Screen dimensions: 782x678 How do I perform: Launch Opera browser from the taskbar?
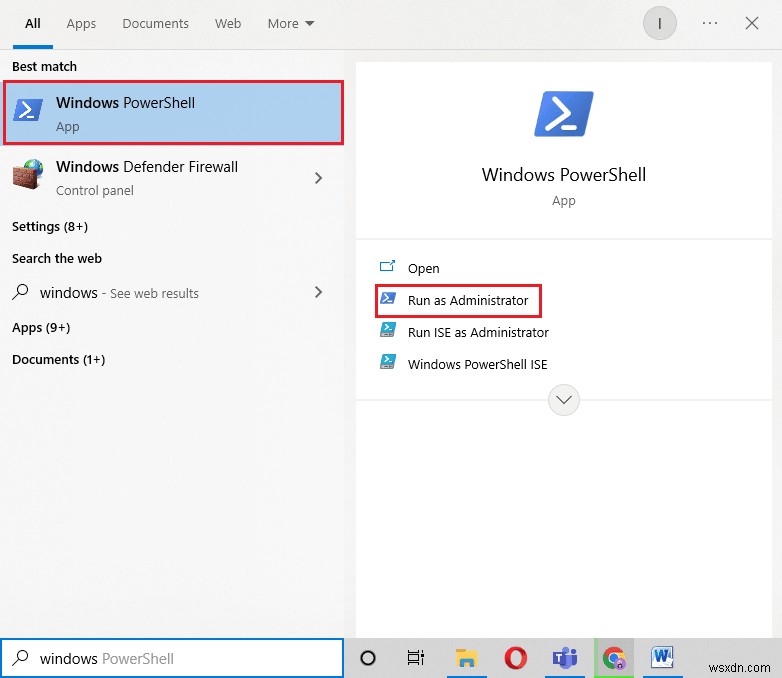[x=516, y=658]
